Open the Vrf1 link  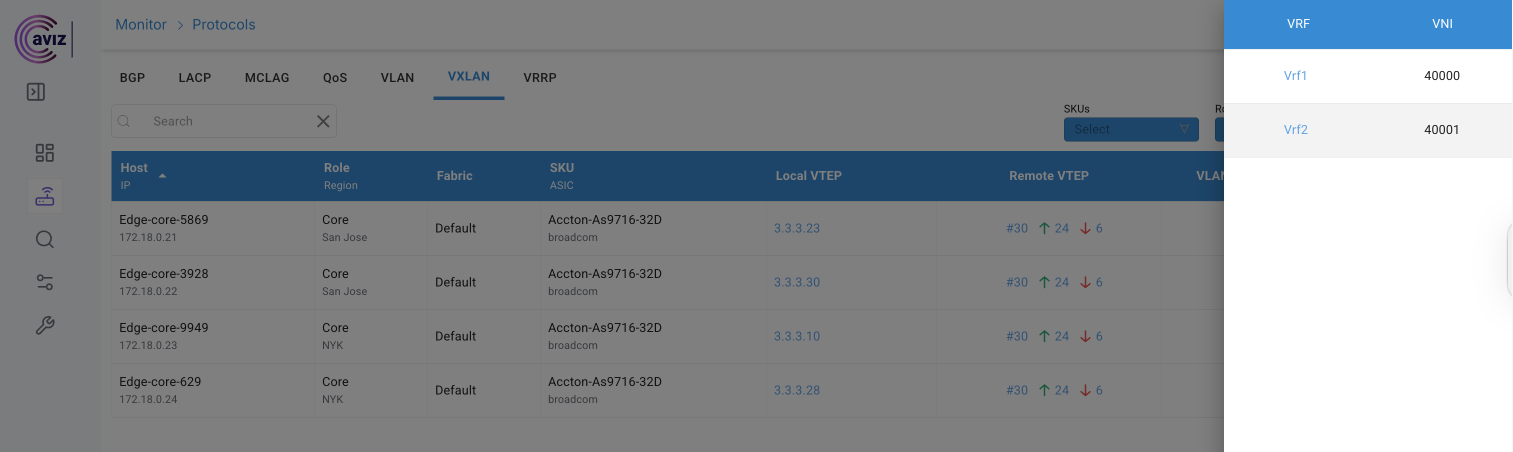coord(1295,76)
